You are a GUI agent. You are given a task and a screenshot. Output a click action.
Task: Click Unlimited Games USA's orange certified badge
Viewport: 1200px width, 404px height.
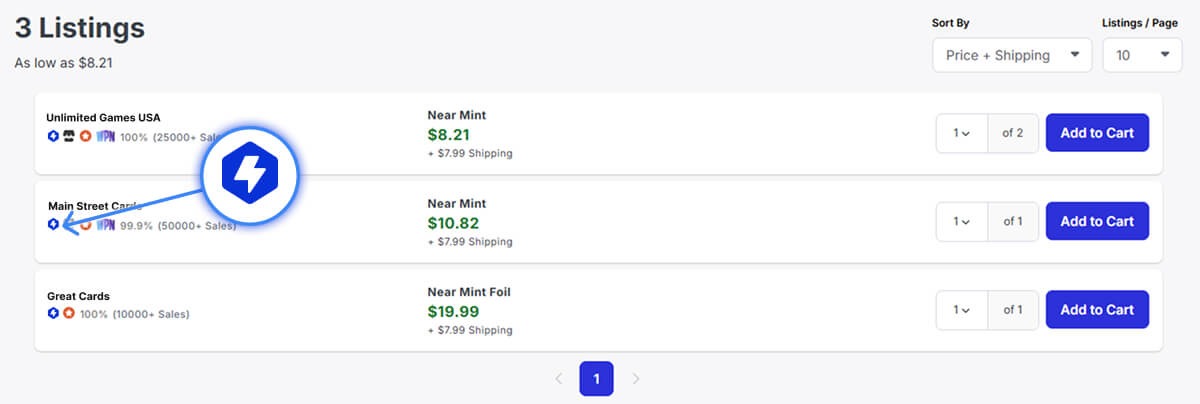coord(85,136)
